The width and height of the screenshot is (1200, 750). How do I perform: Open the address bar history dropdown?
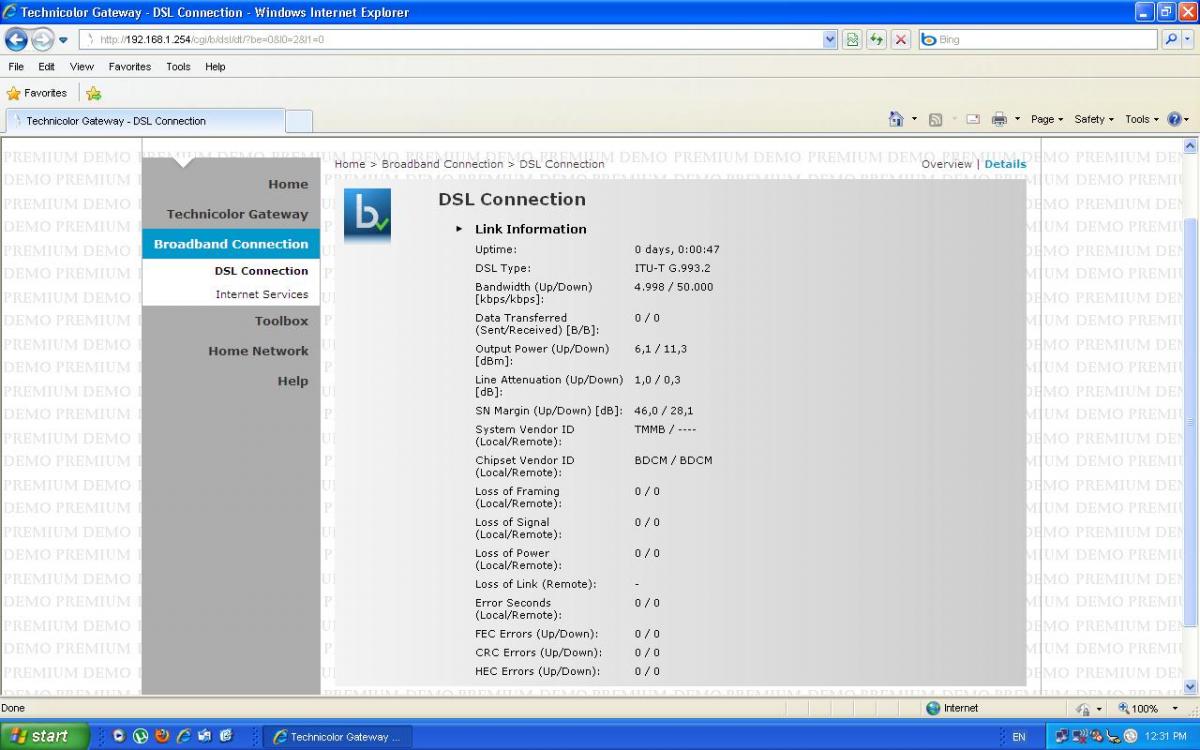pyautogui.click(x=830, y=40)
